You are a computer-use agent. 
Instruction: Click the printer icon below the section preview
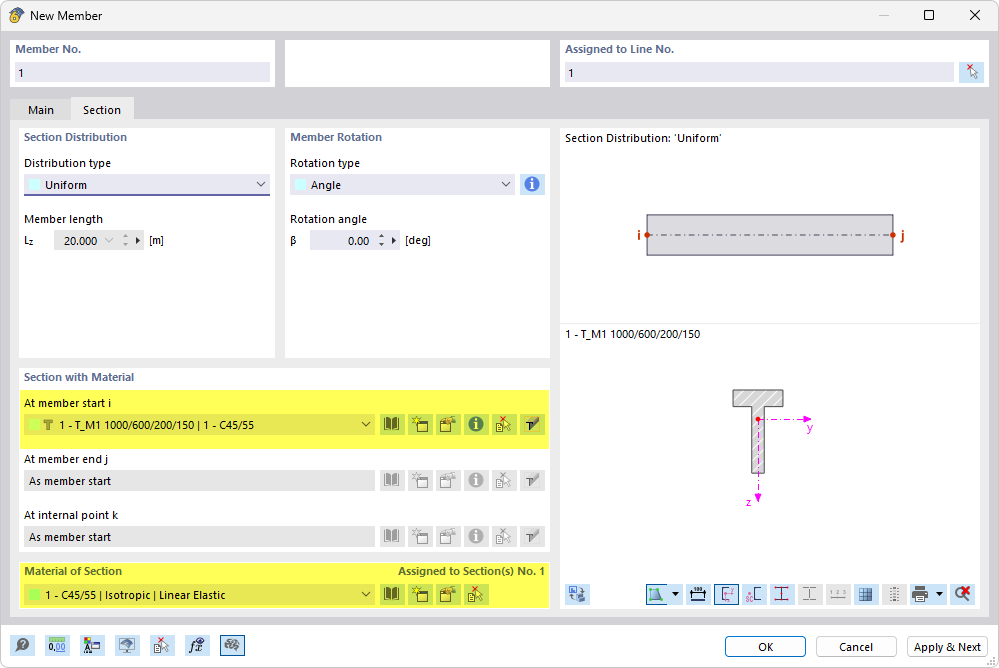pos(921,594)
